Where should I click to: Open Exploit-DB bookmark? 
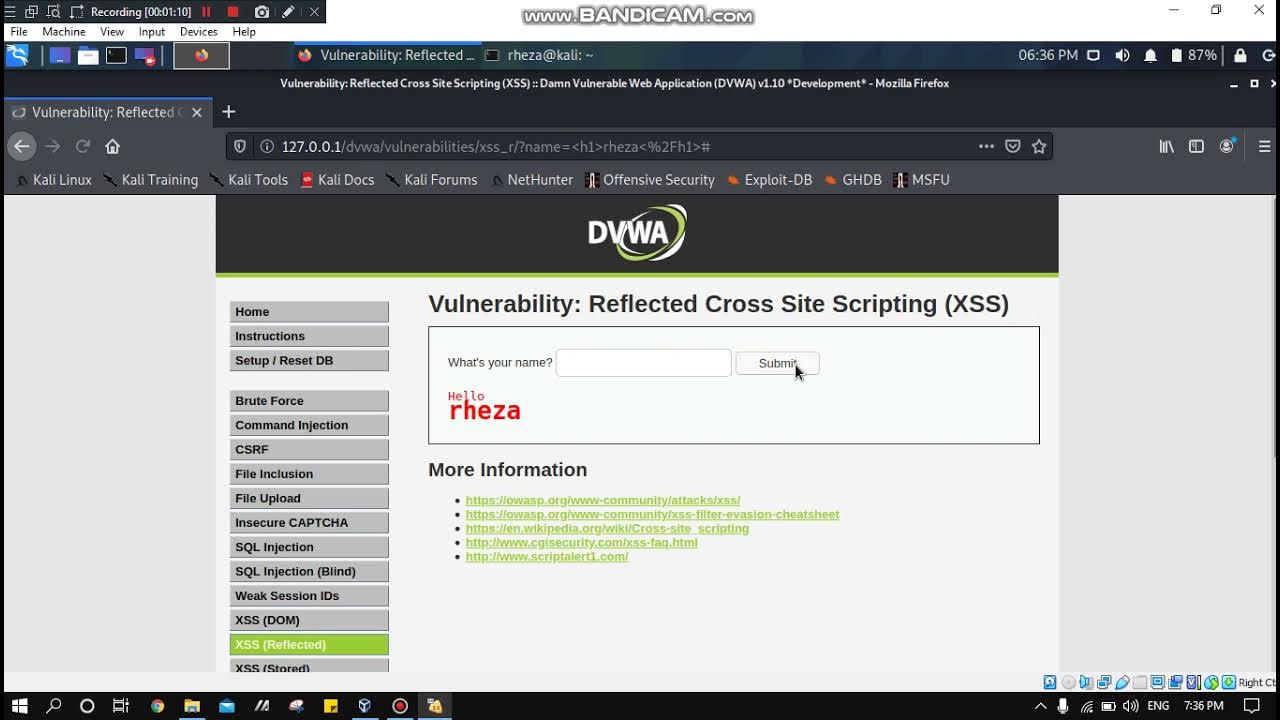tap(769, 180)
